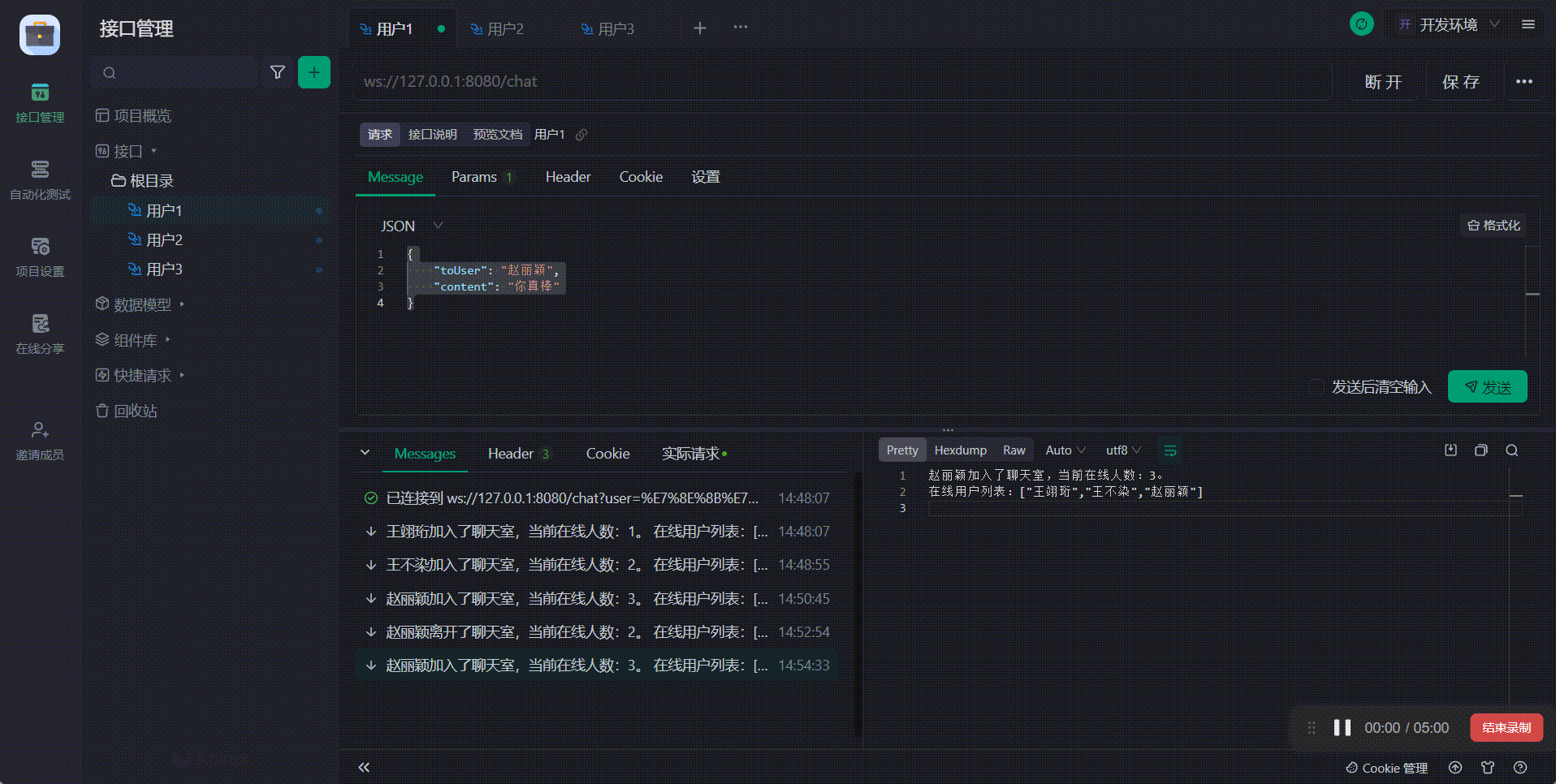The width and height of the screenshot is (1556, 784).
Task: Open the tab bar more options menu
Action: pyautogui.click(x=741, y=27)
